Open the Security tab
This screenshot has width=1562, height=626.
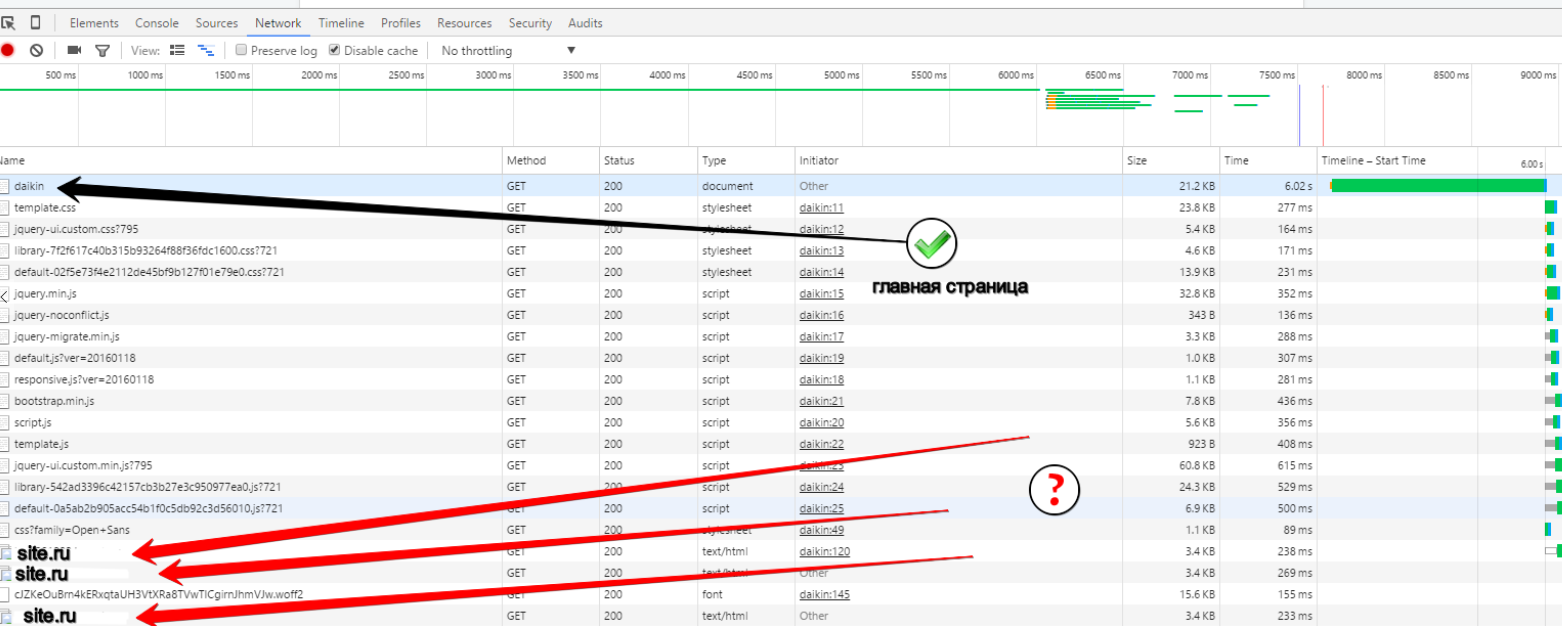[x=530, y=23]
